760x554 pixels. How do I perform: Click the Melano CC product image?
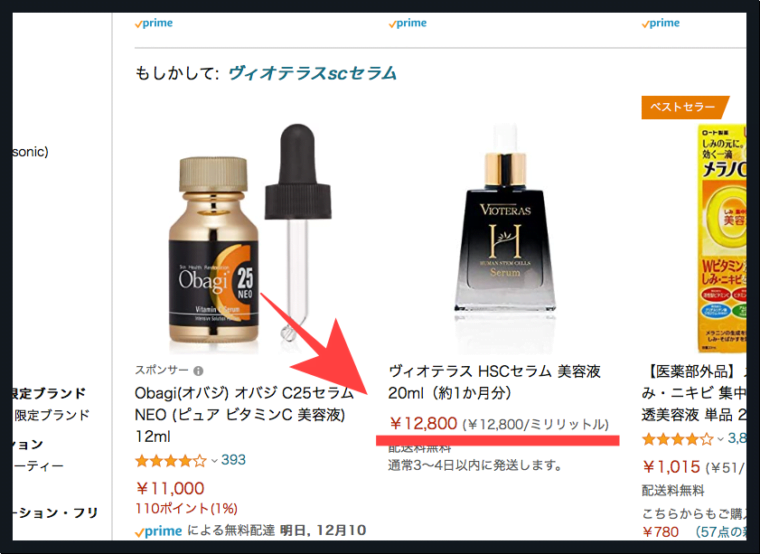click(x=722, y=238)
